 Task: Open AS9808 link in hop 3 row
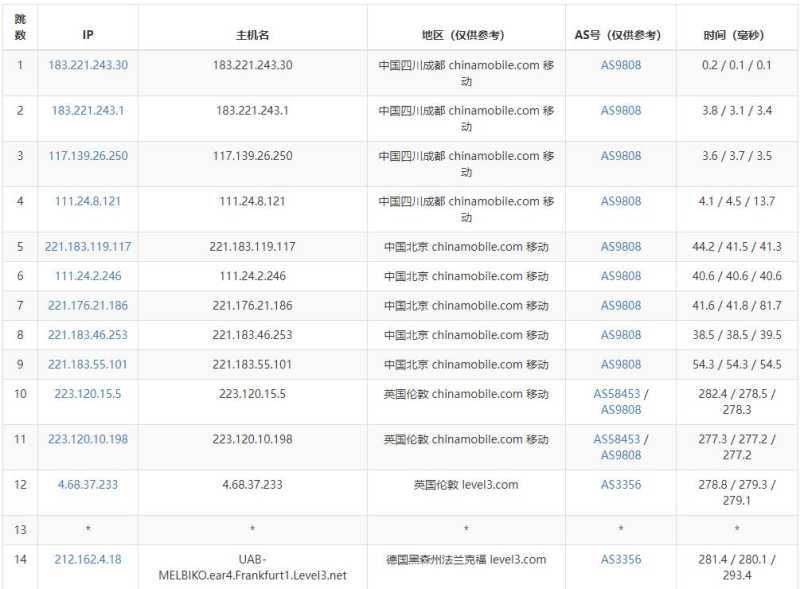621,156
